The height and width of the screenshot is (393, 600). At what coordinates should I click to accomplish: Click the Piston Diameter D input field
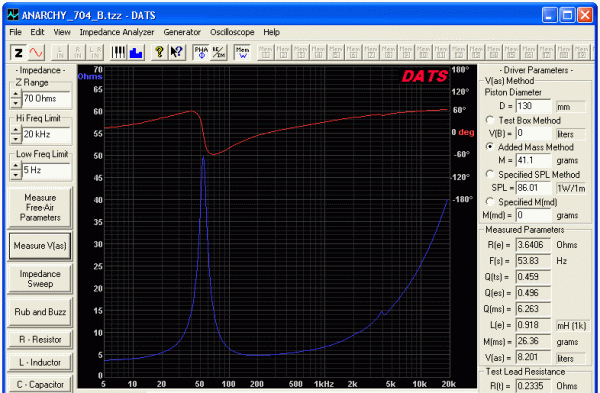pyautogui.click(x=533, y=106)
